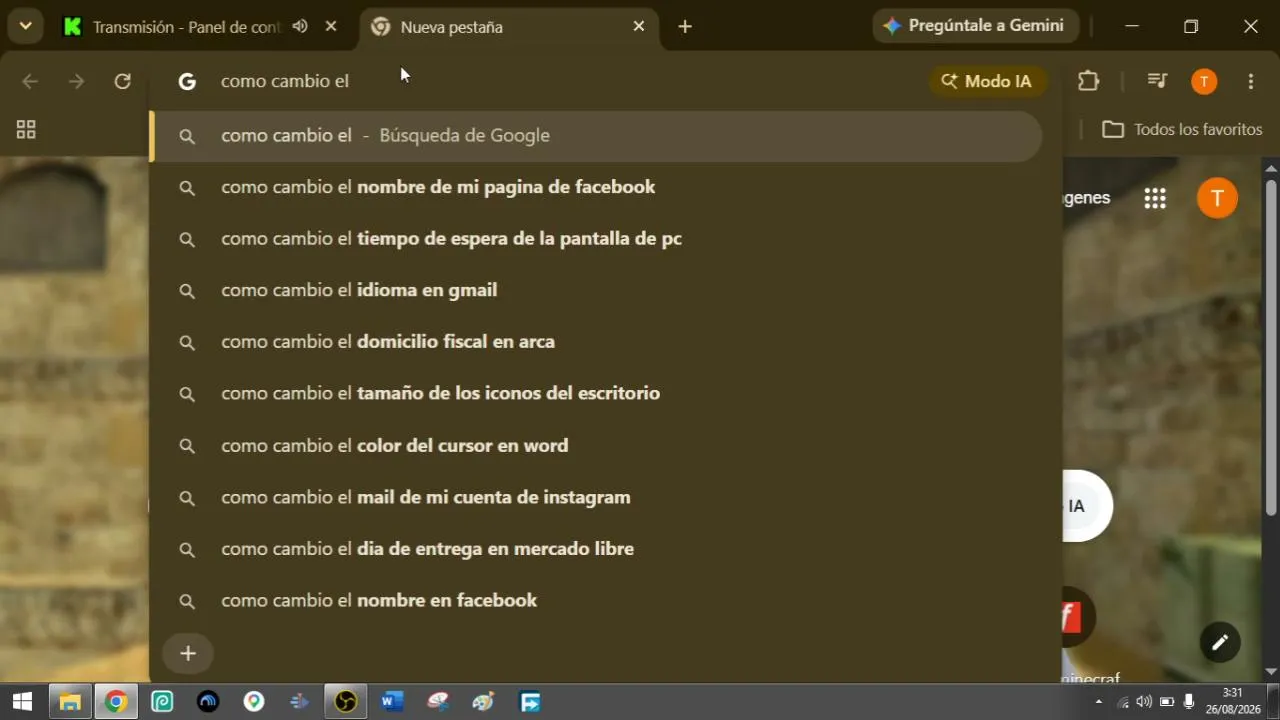Close the Nueva pestaña tab
This screenshot has height=720, width=1280.
639,27
